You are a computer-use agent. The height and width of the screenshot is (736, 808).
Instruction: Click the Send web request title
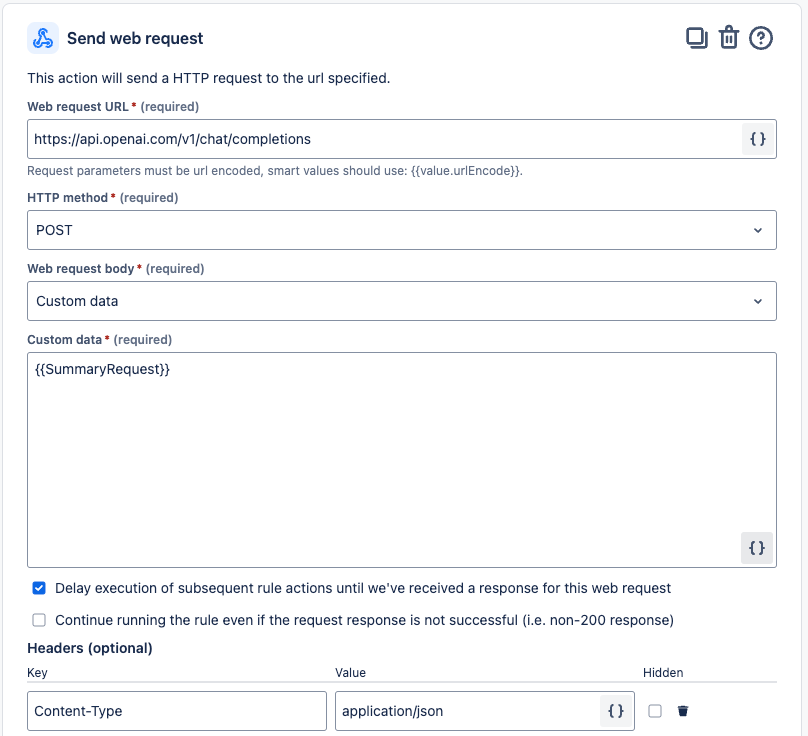(x=135, y=38)
